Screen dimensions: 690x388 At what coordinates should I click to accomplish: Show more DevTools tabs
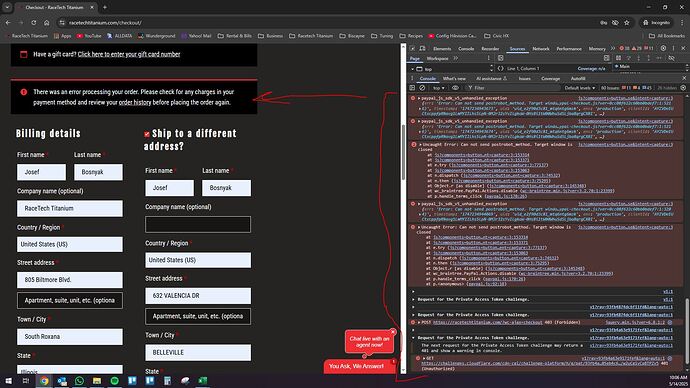(x=613, y=48)
